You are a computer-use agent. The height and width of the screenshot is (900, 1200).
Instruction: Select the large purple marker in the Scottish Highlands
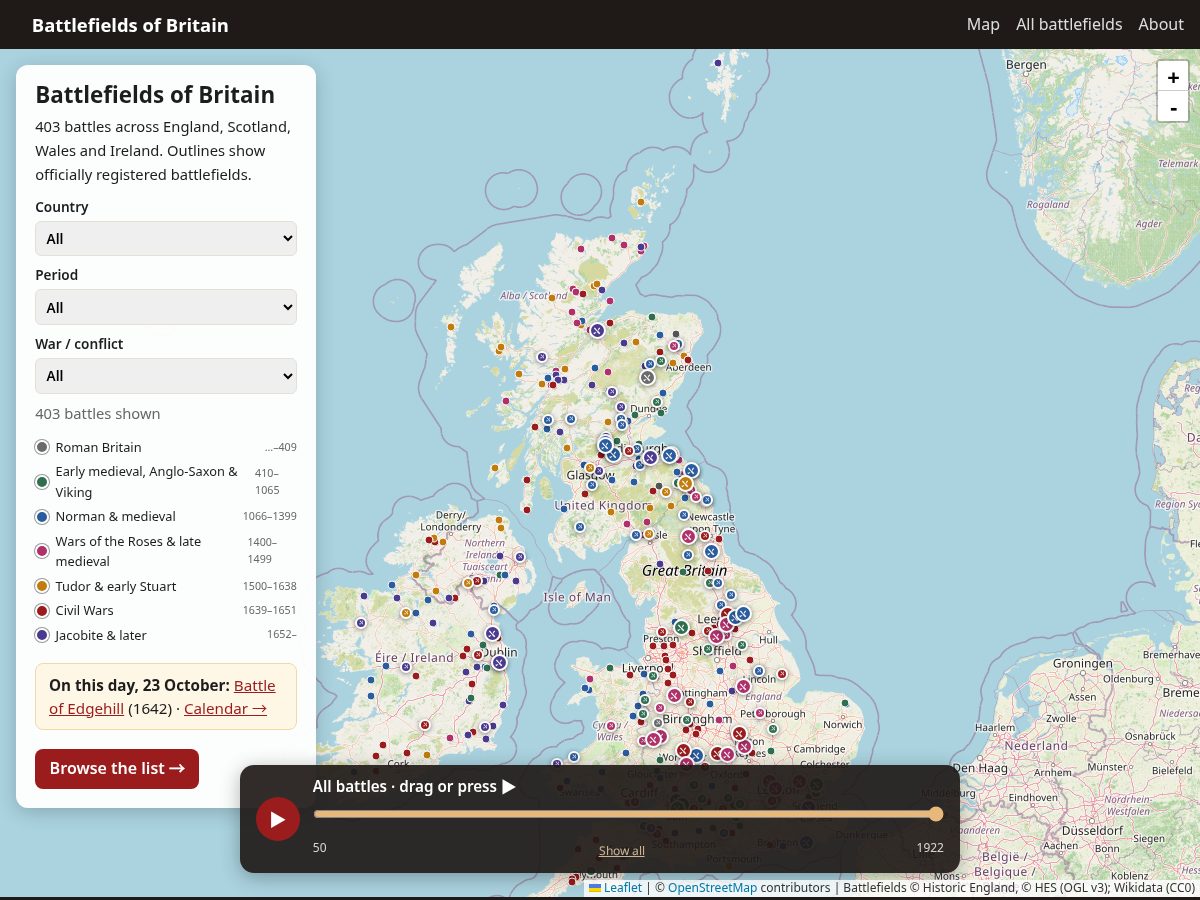pyautogui.click(x=597, y=330)
